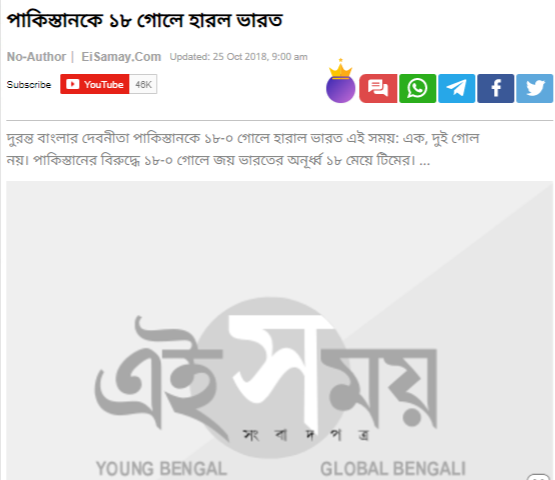Open the article summary paragraph
Image resolution: width=555 pixels, height=480 pixels.
pos(243,149)
